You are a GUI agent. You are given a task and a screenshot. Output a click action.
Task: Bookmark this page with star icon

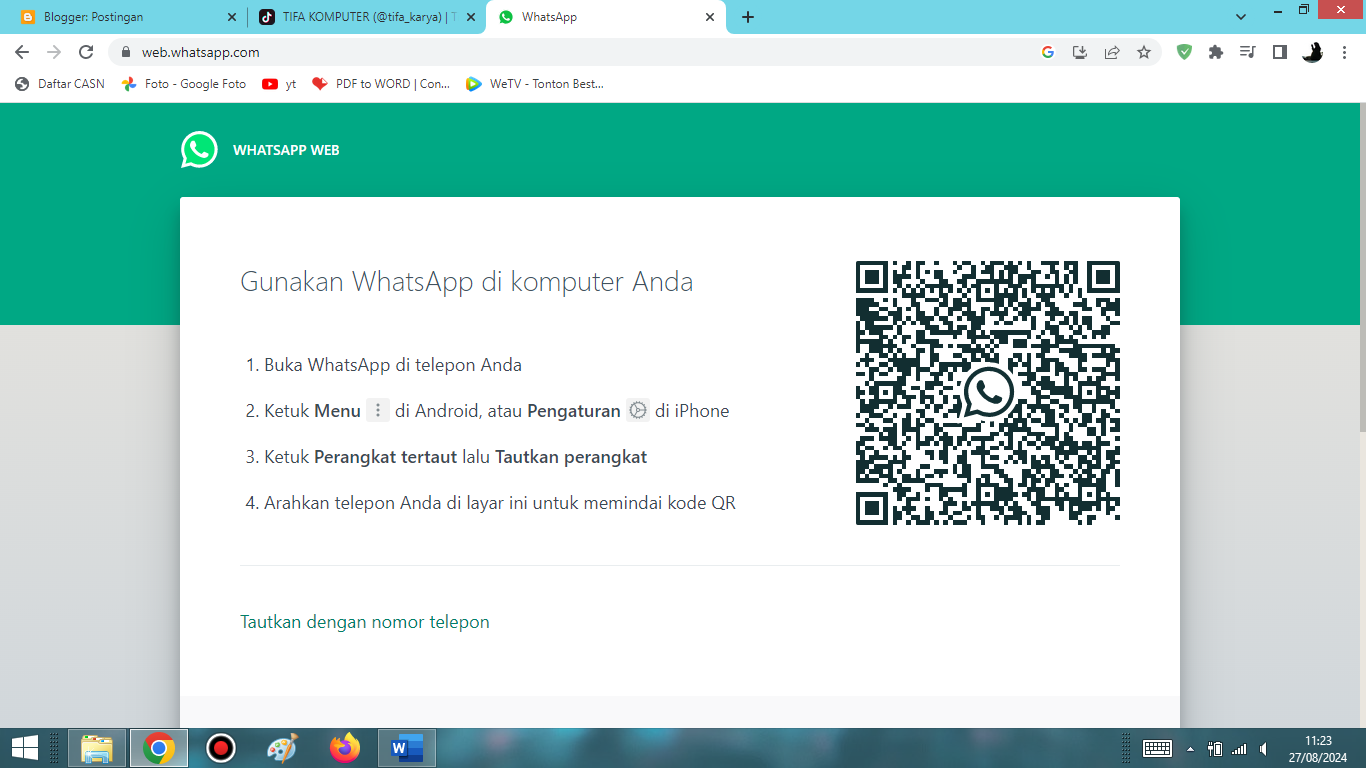tap(1144, 52)
